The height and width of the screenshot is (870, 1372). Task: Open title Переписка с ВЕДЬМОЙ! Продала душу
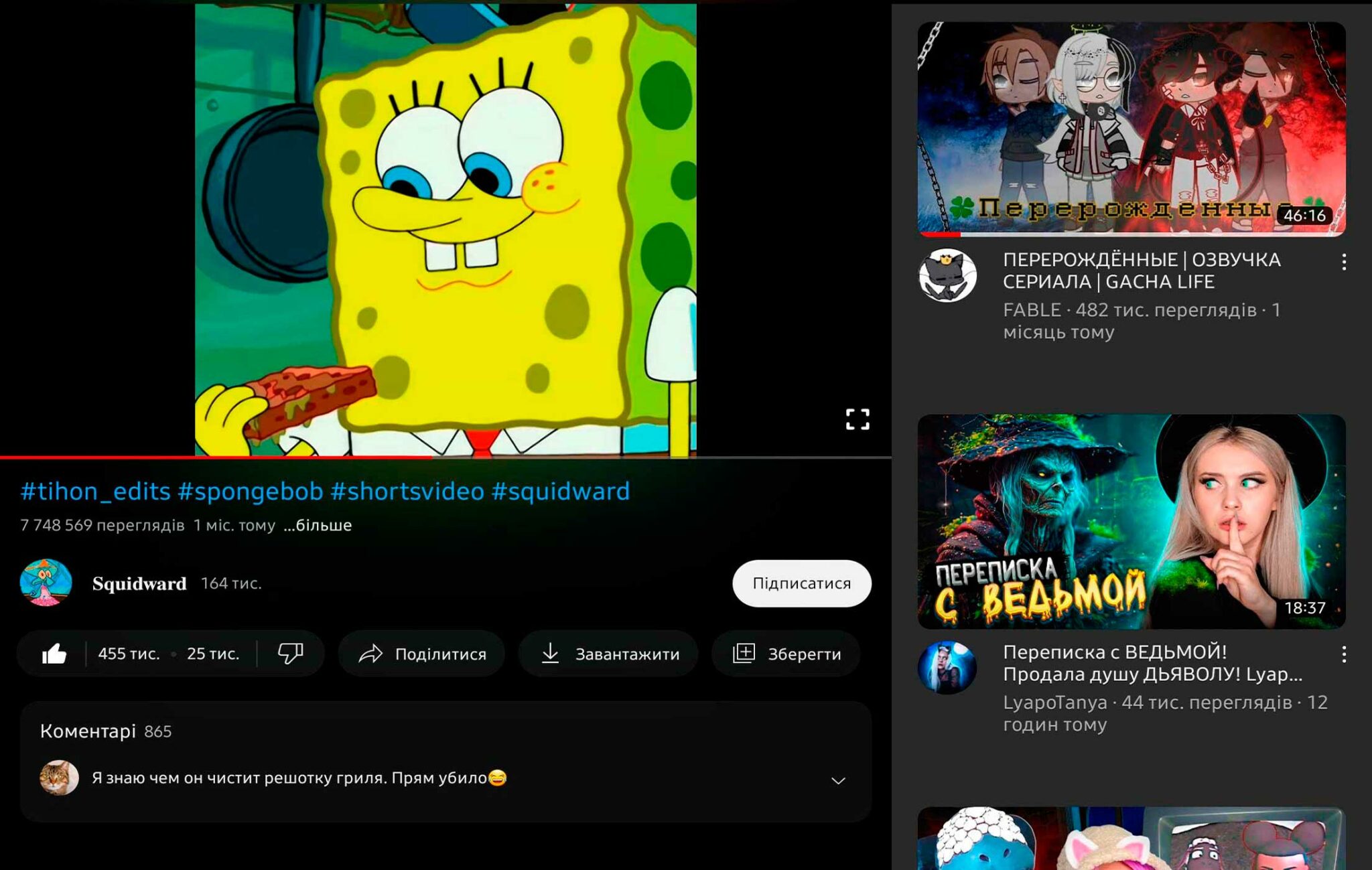[x=1153, y=663]
